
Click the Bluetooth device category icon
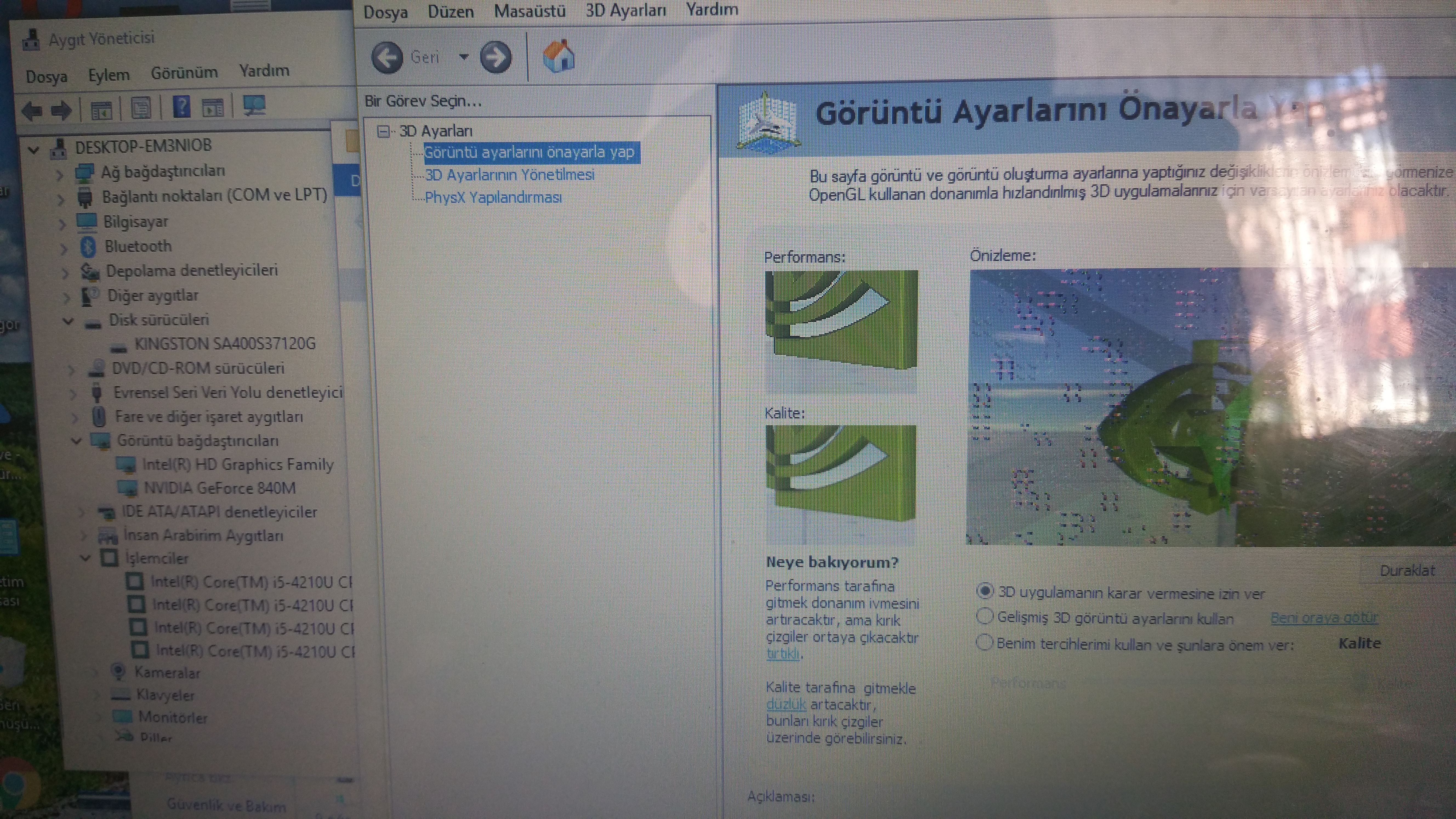click(88, 246)
